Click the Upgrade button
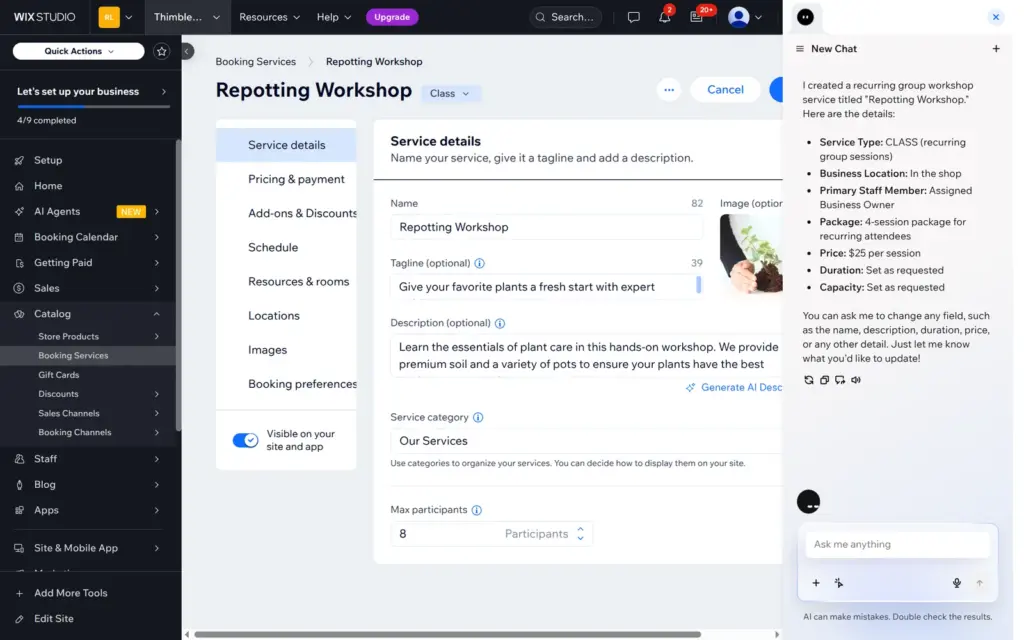The height and width of the screenshot is (640, 1024). [x=392, y=17]
